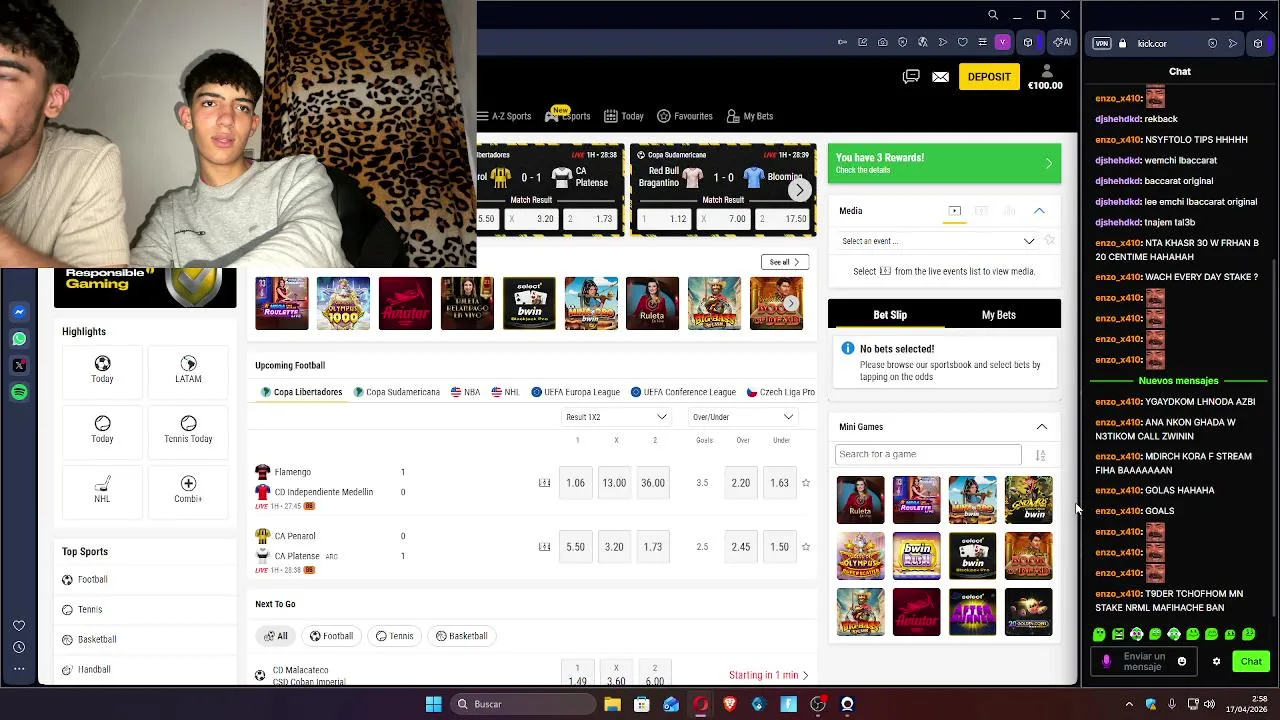This screenshot has height=720, width=1280.
Task: Open the account profile icon above €100.00
Action: (1046, 71)
